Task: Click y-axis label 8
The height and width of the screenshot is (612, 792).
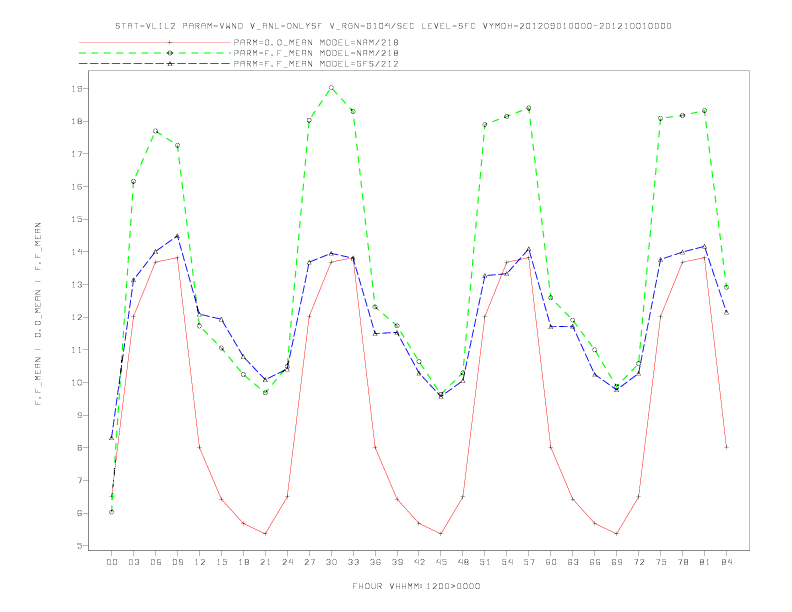Action: [x=79, y=447]
